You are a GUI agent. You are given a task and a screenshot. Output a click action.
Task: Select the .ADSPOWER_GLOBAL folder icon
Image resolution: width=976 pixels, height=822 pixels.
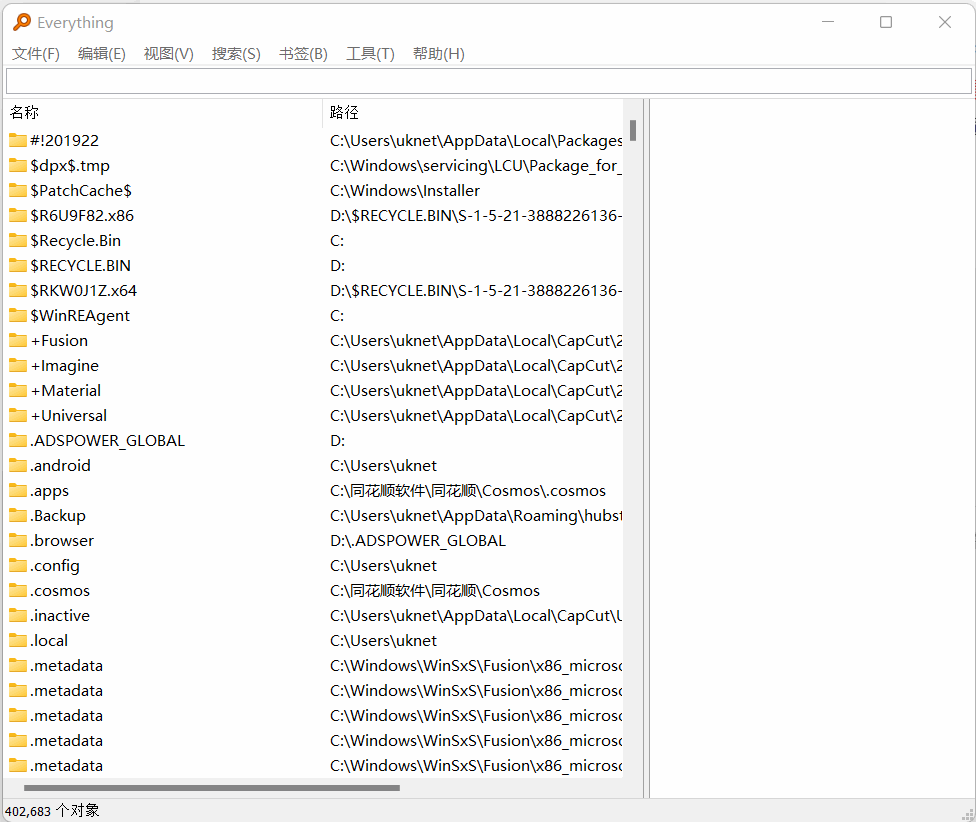tap(18, 441)
